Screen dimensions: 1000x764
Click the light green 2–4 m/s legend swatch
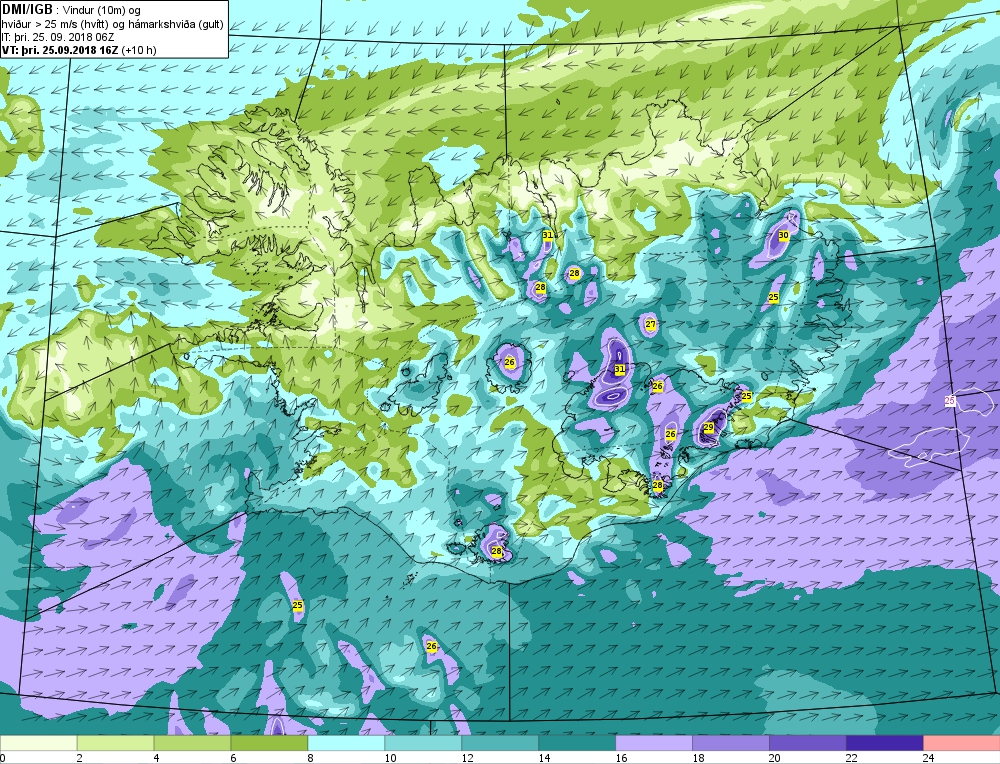(115, 743)
